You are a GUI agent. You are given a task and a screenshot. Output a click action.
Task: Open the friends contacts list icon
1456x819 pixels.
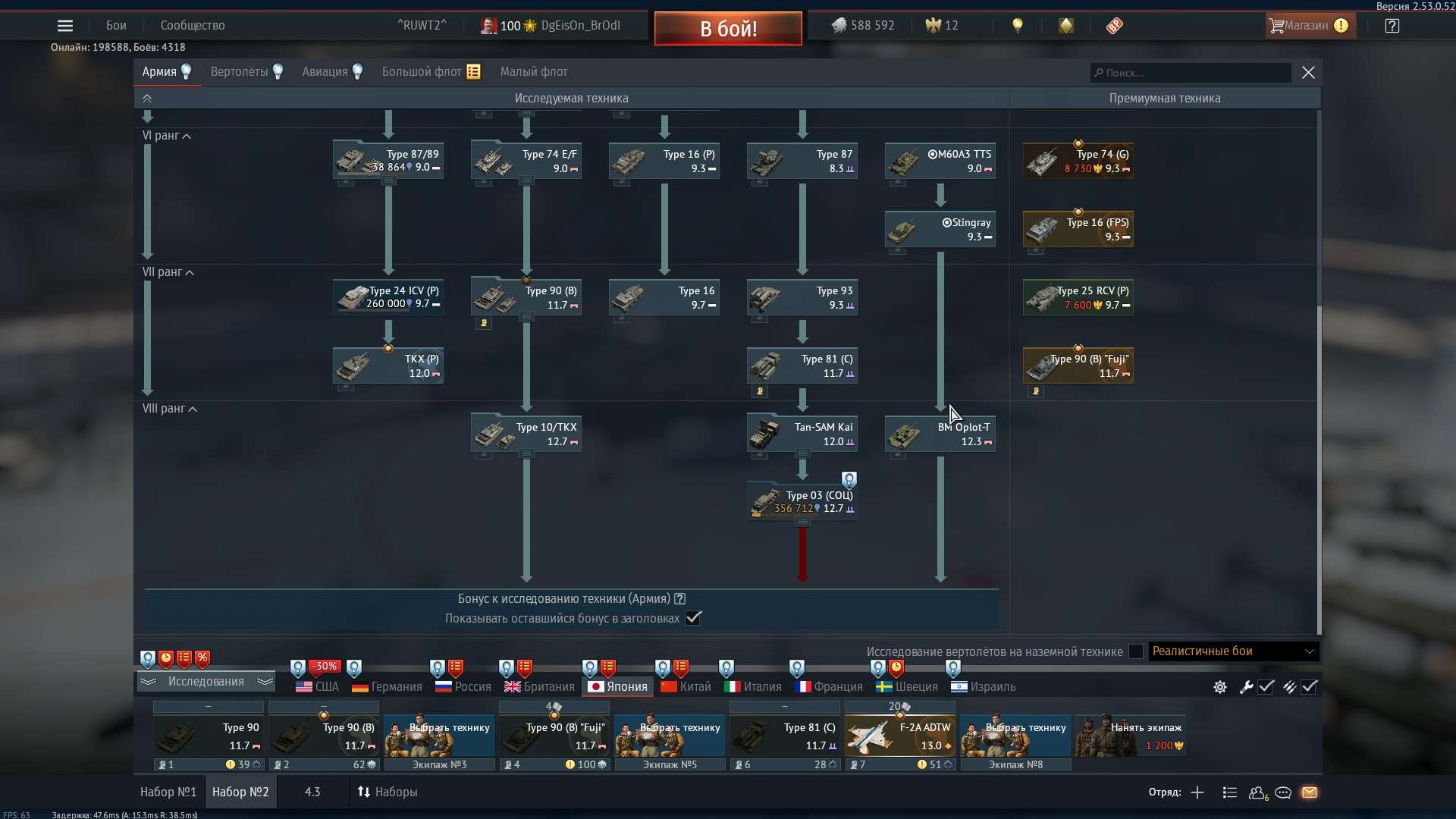1257,792
